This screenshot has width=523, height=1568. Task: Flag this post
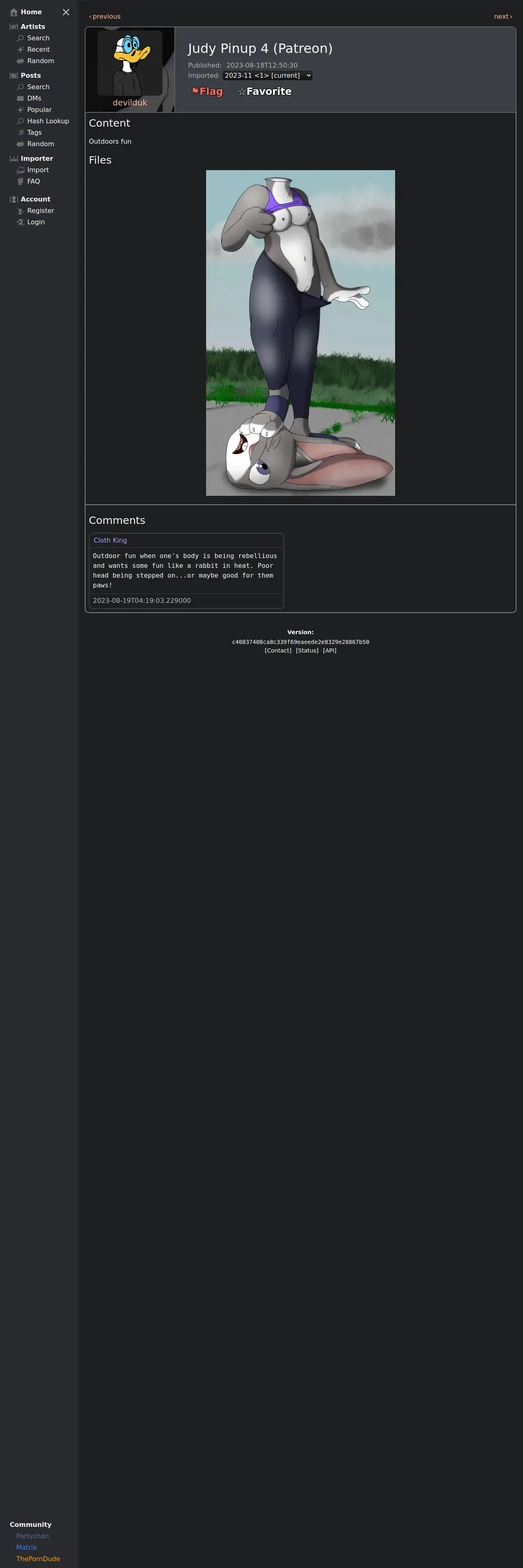(x=207, y=91)
